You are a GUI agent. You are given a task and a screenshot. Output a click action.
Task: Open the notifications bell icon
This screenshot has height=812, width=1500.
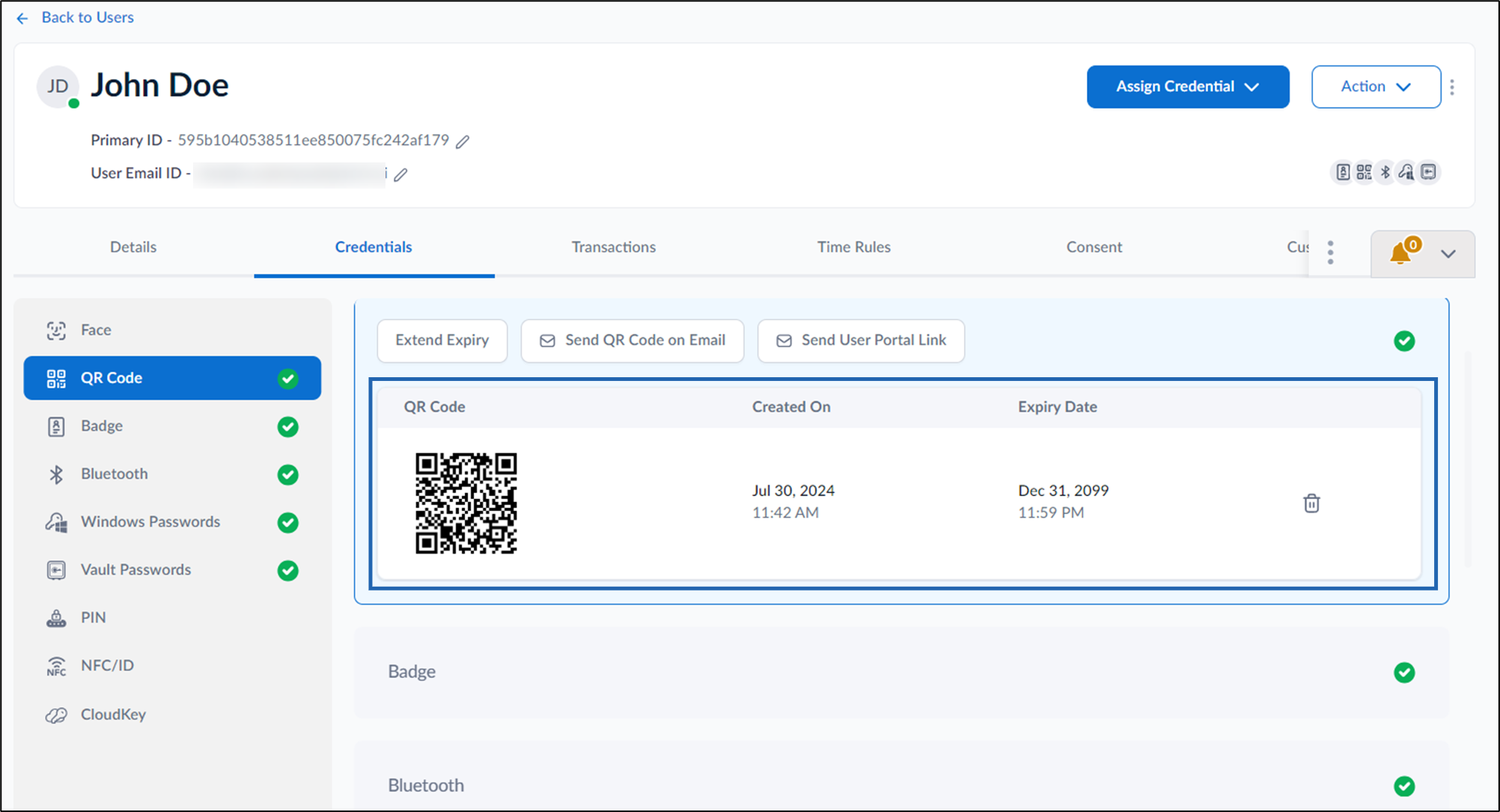[x=1400, y=253]
